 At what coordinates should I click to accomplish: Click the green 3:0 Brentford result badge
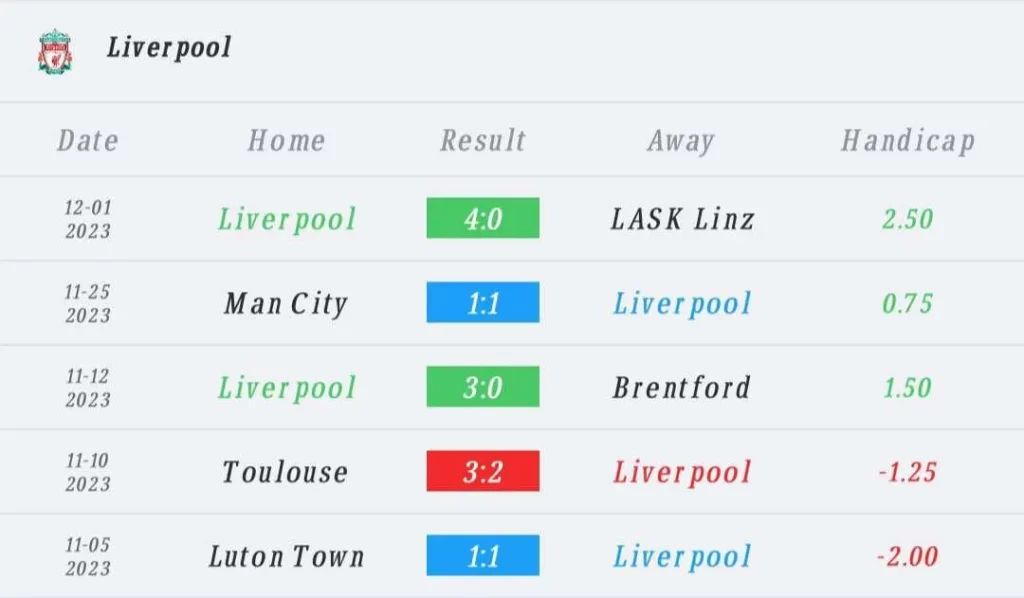(x=483, y=386)
